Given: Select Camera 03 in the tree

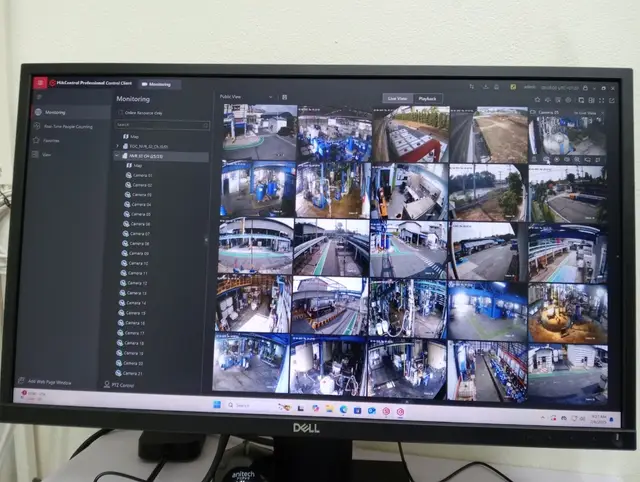Looking at the screenshot, I should pyautogui.click(x=138, y=195).
